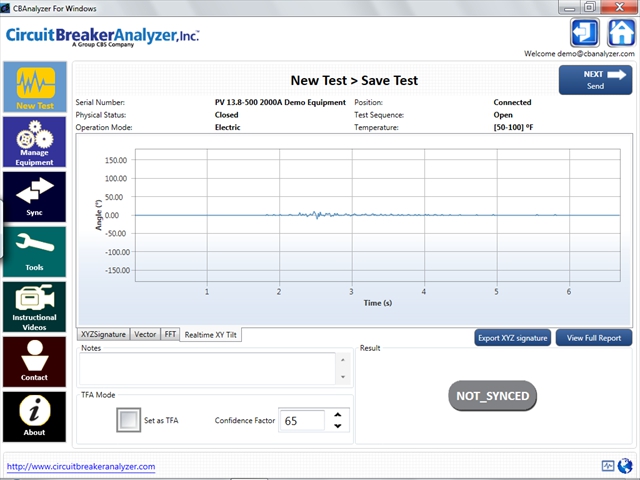Open the Tools wrench tile
640x480 pixels.
[35, 252]
